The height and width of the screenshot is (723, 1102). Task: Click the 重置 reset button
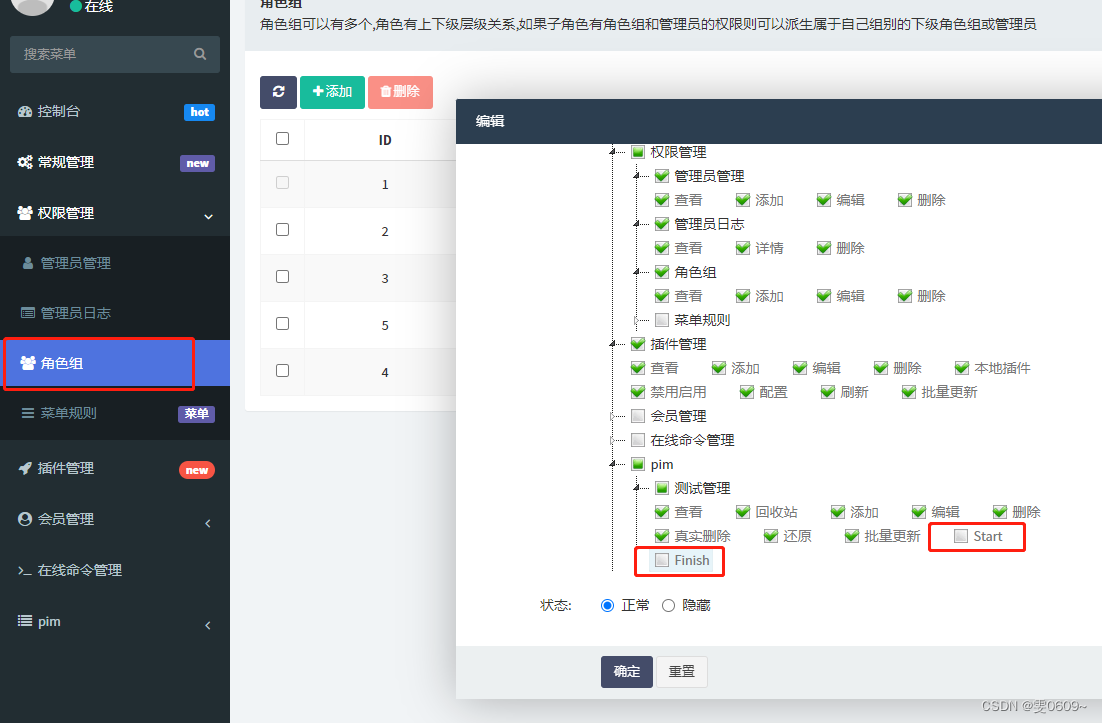682,672
